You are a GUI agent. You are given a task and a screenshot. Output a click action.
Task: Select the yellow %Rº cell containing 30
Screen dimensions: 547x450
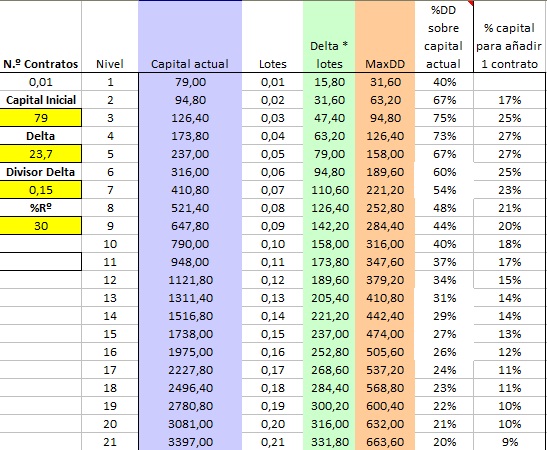[40, 226]
